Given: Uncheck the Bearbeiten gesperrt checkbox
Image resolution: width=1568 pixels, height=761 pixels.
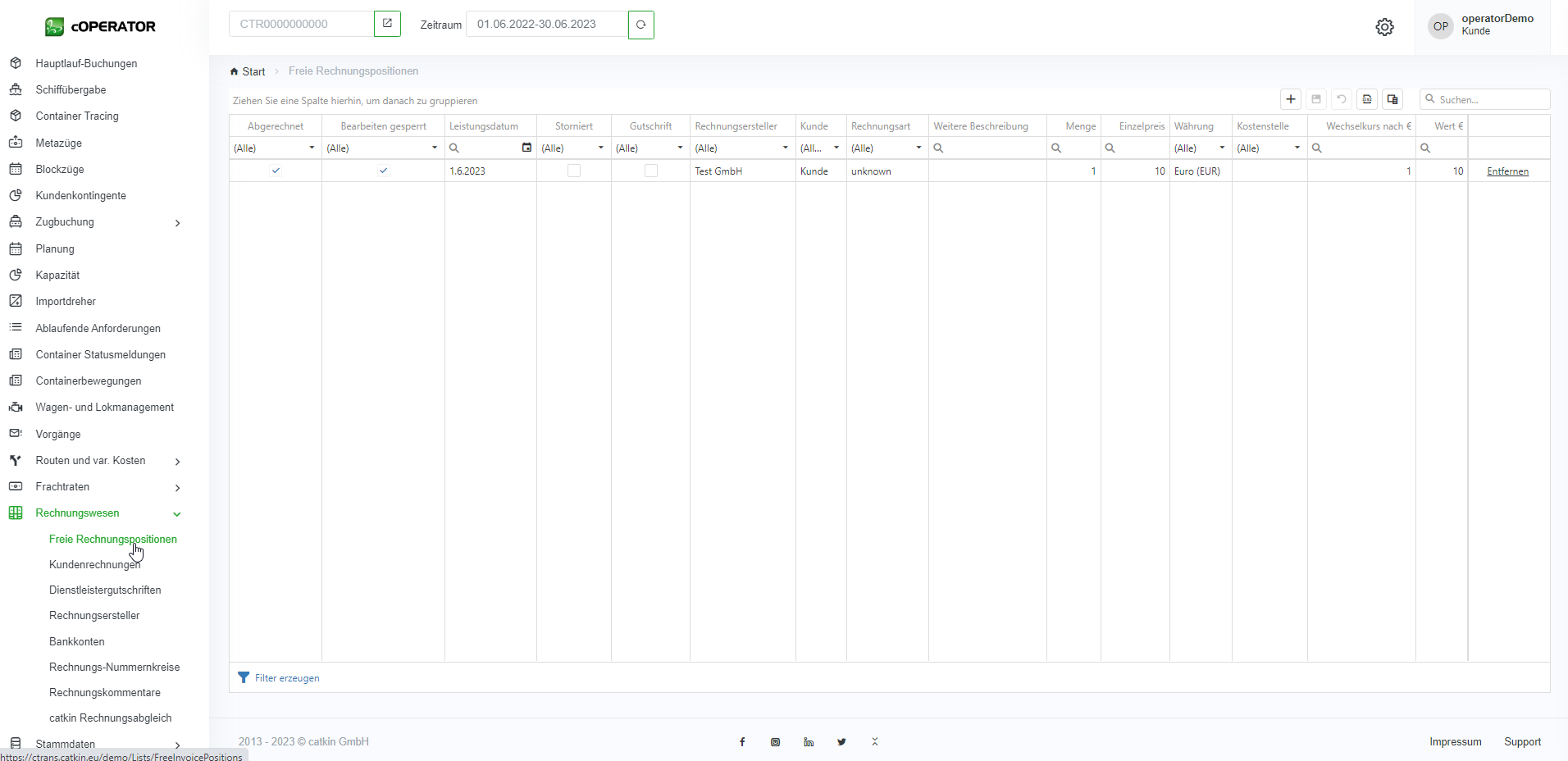Looking at the screenshot, I should (383, 171).
